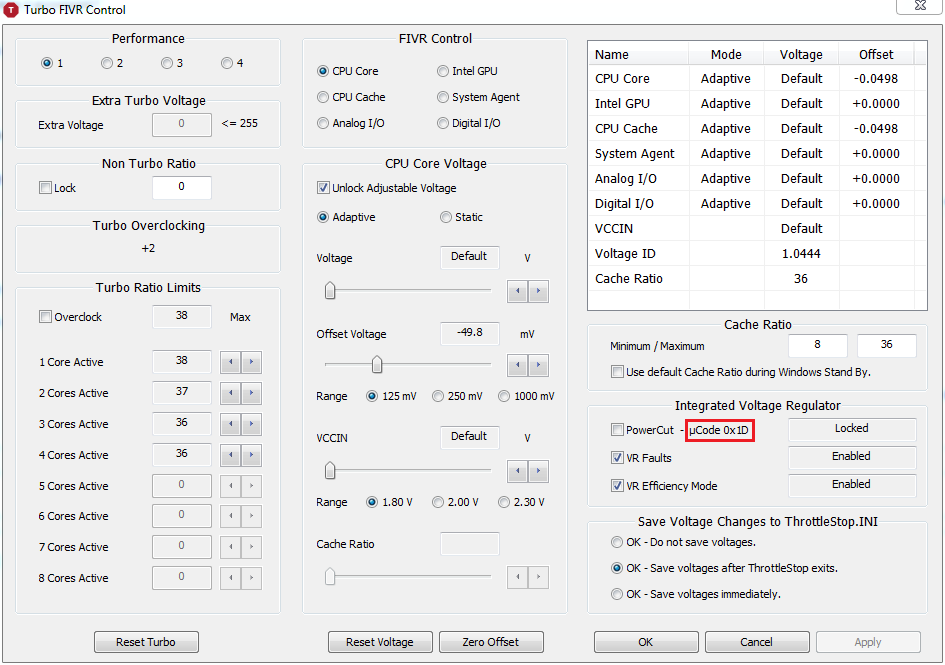Click the Zero Offset button
945x665 pixels.
coord(491,642)
